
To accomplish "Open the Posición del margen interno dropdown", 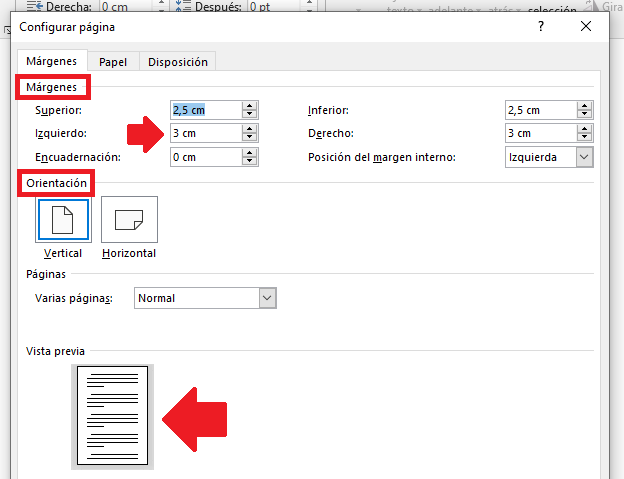I will pyautogui.click(x=584, y=157).
